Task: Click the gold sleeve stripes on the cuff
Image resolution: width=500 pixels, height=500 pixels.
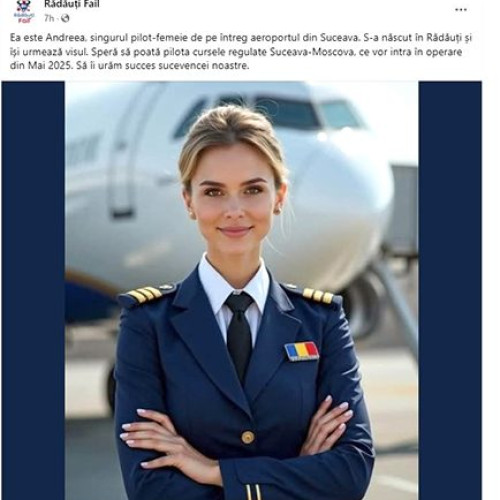Action: point(254,491)
